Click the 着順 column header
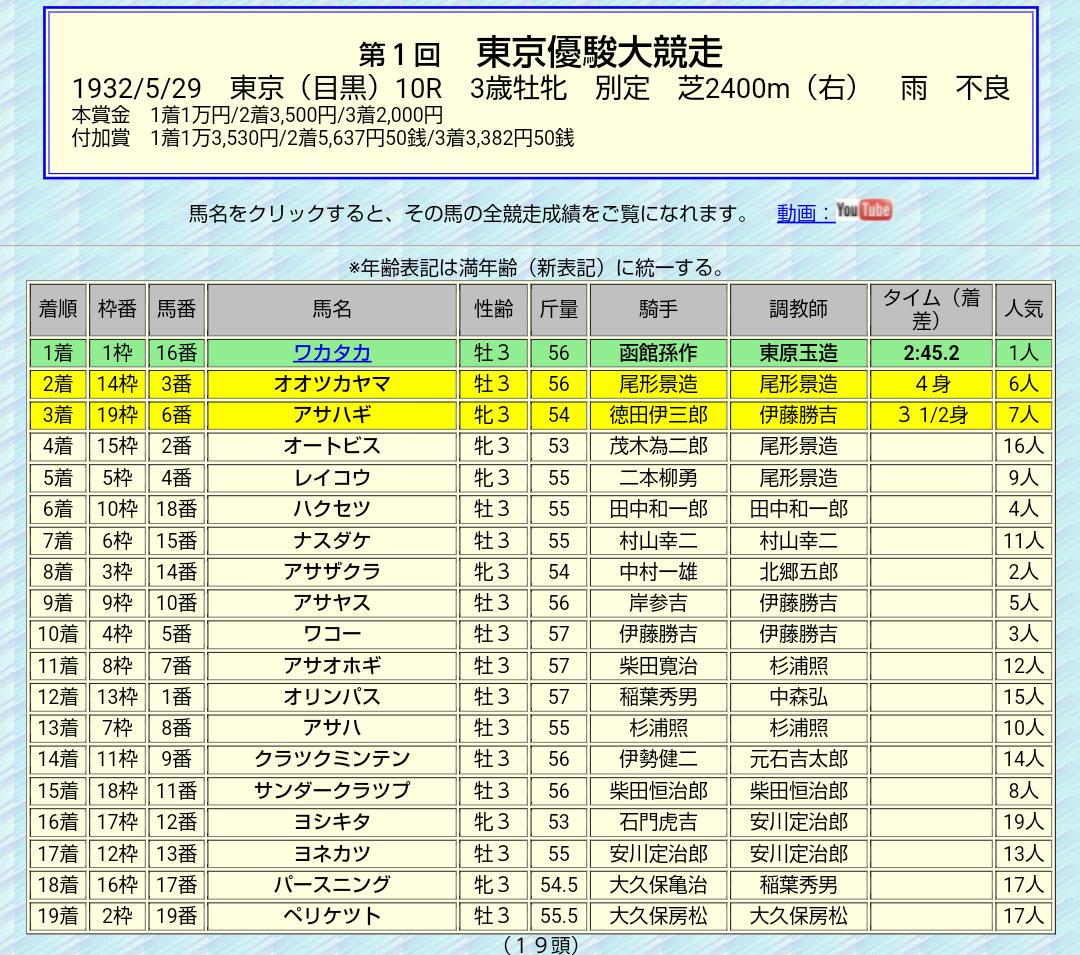The image size is (1080, 955). tap(57, 309)
